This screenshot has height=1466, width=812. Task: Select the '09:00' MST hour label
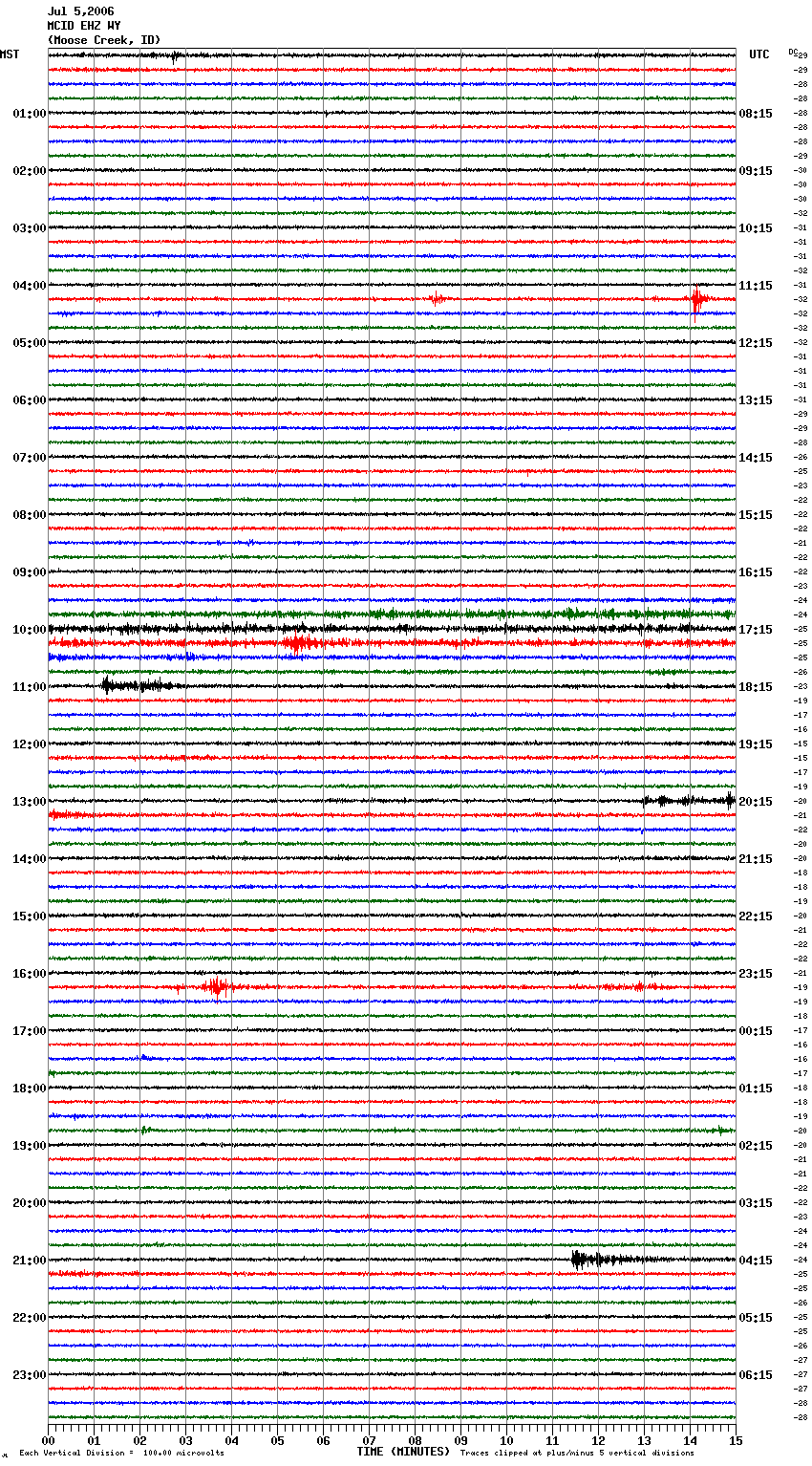(30, 572)
